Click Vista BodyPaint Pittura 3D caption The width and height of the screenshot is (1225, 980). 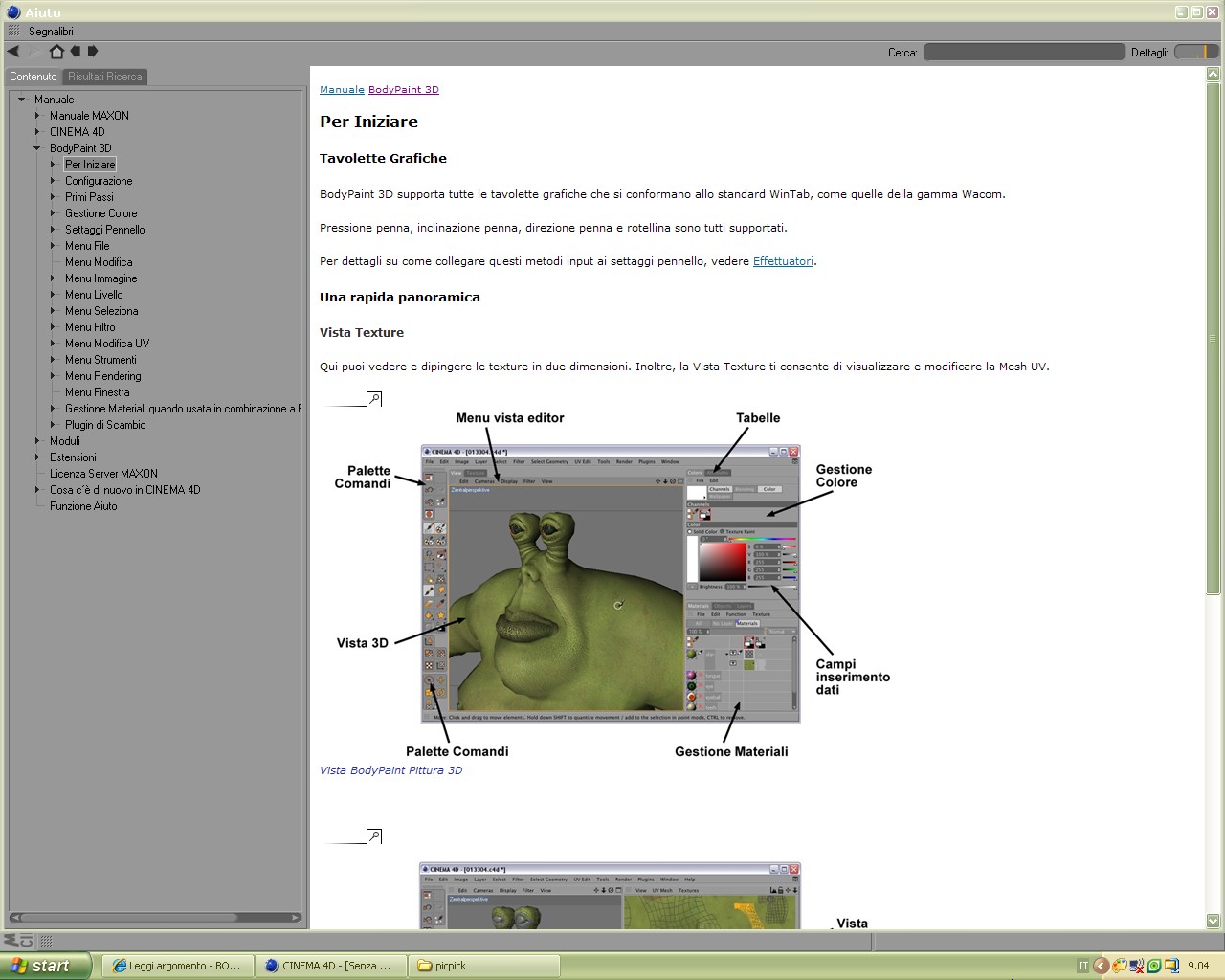(x=390, y=770)
